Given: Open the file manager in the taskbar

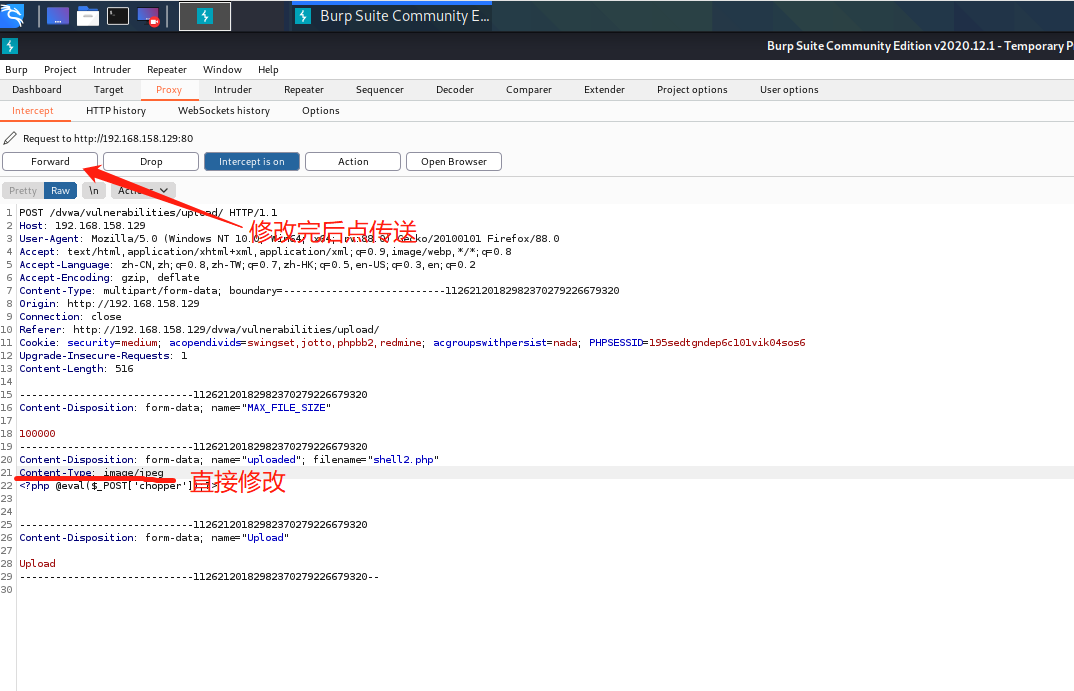Looking at the screenshot, I should coord(88,16).
